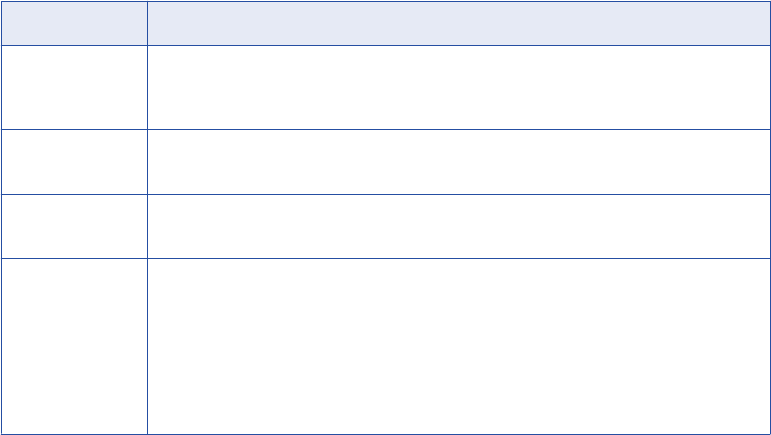
Task: Click the column divider in the first body row
Action: tap(147, 87)
